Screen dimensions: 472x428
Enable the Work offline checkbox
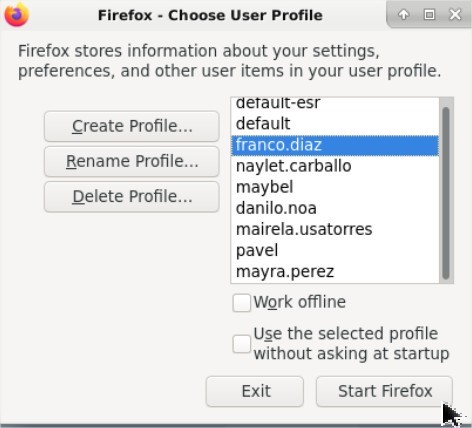tap(241, 303)
